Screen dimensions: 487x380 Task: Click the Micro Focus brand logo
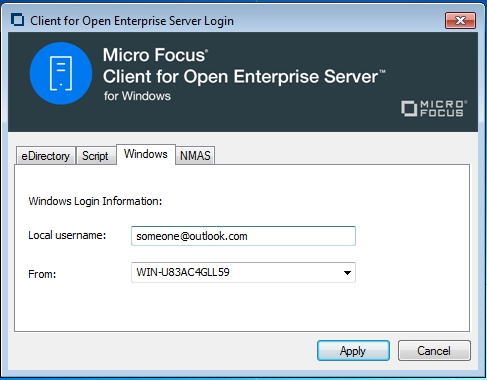pyautogui.click(x=434, y=109)
